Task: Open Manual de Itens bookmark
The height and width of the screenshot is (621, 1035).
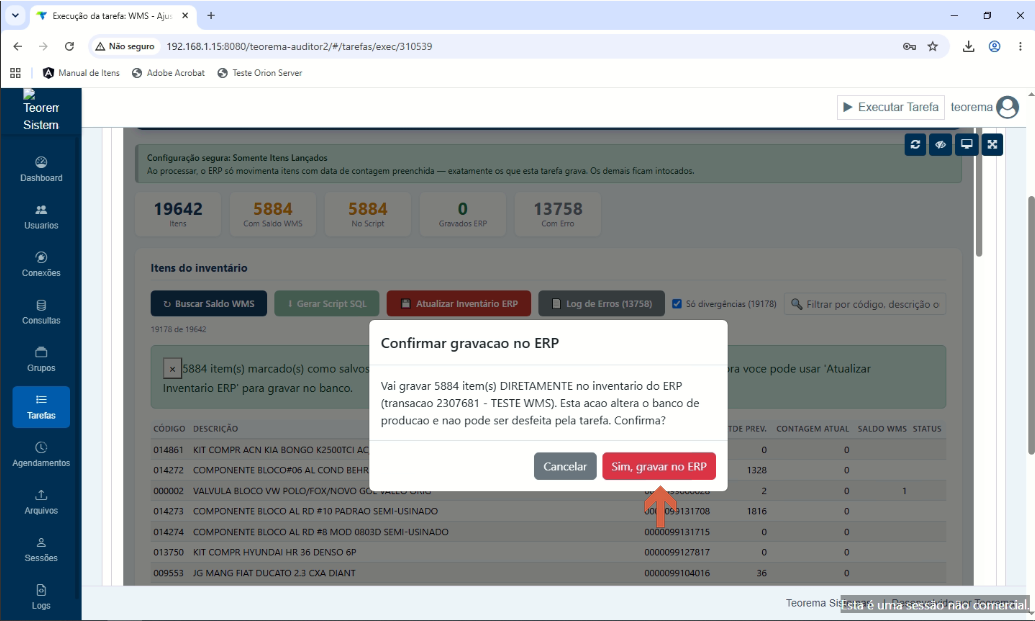Action: click(81, 73)
